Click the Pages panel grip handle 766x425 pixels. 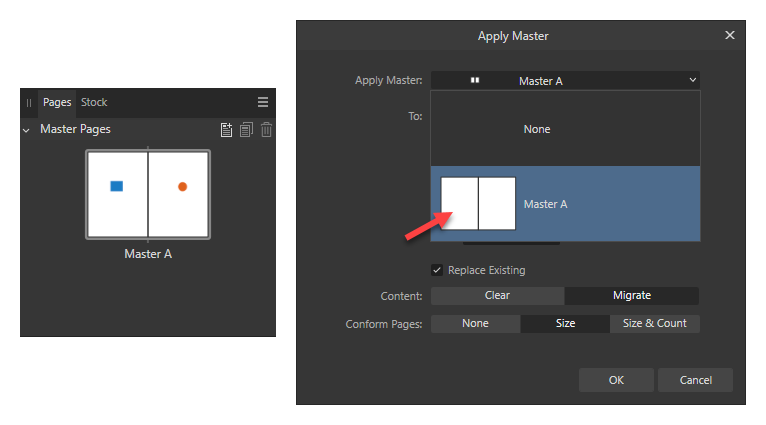click(29, 103)
